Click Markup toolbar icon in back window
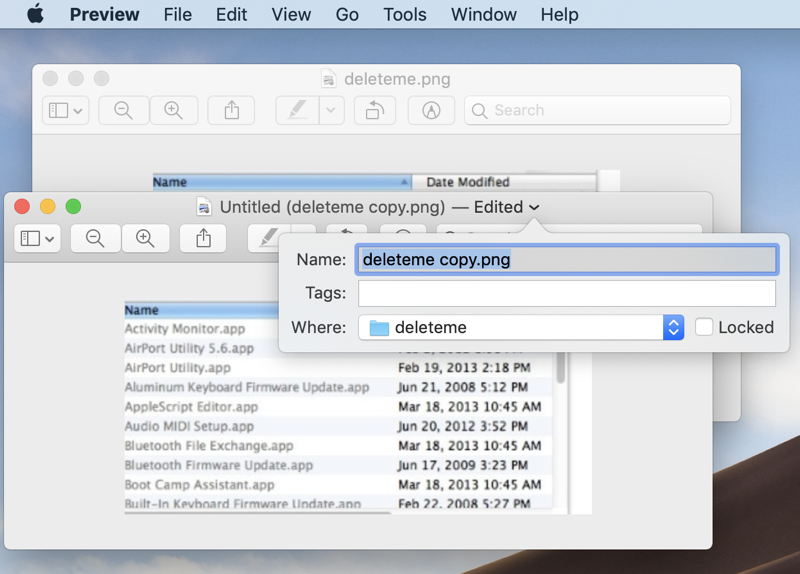The width and height of the screenshot is (800, 574). 431,110
